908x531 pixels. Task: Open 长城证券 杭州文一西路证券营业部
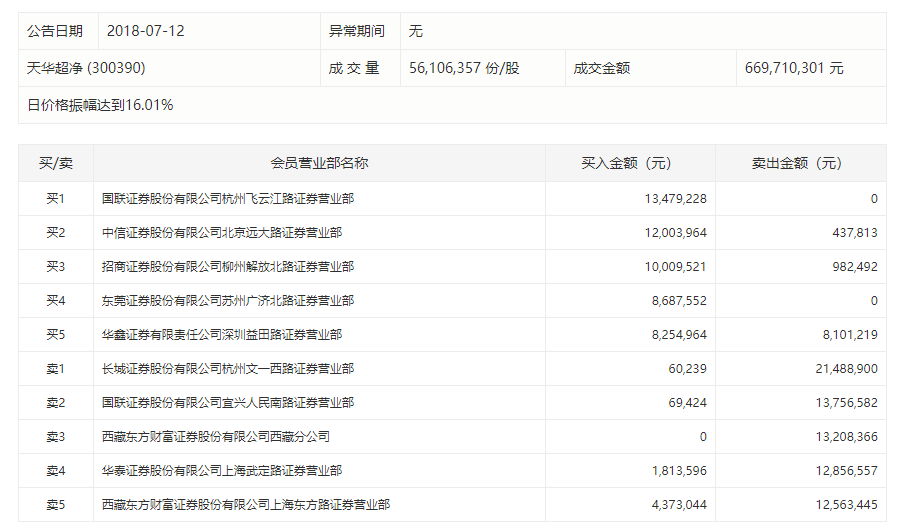click(227, 369)
